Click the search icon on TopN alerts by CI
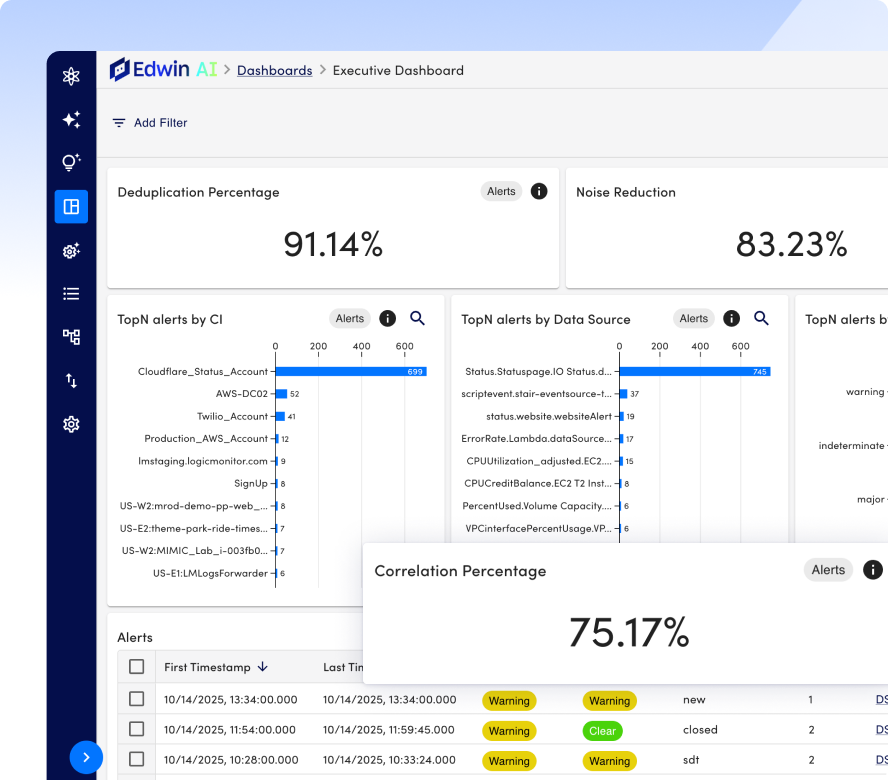 click(x=418, y=318)
